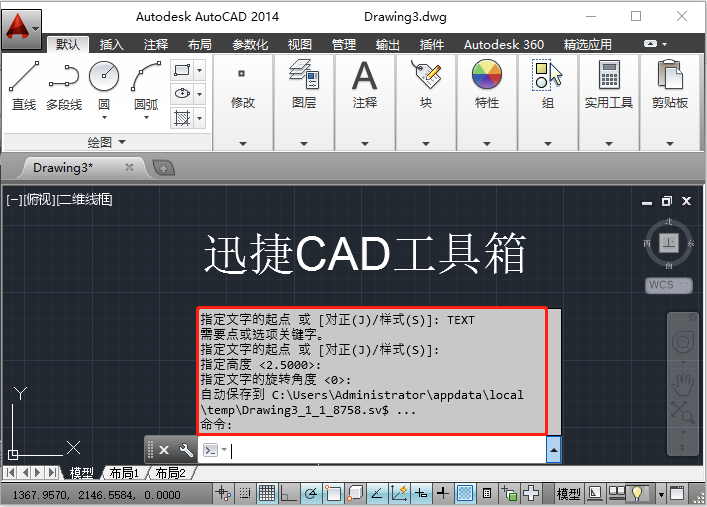The image size is (707, 507).
Task: Open the Annotation (注释) panel icon
Action: click(x=364, y=75)
